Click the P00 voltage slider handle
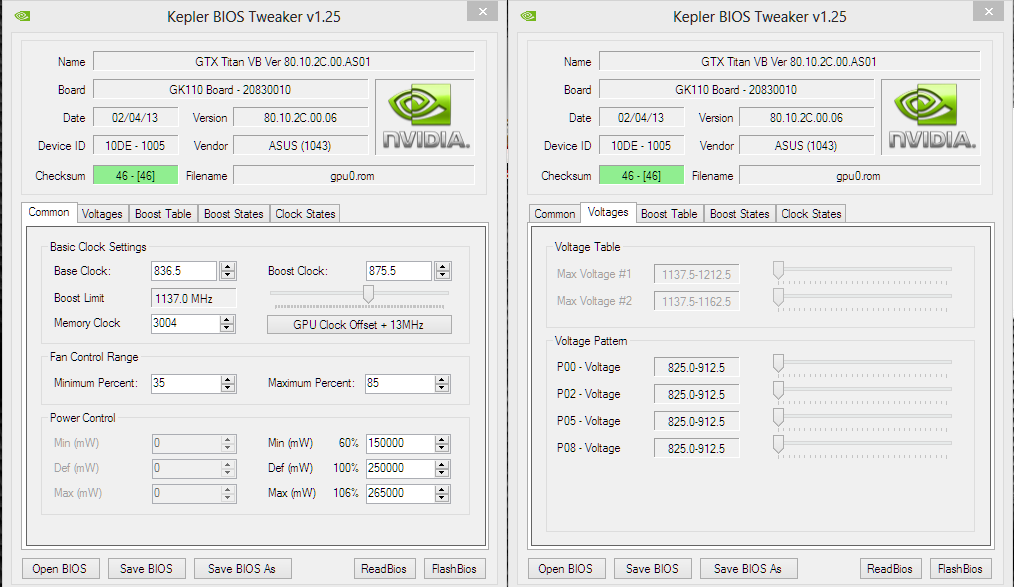The image size is (1014, 587). 779,363
